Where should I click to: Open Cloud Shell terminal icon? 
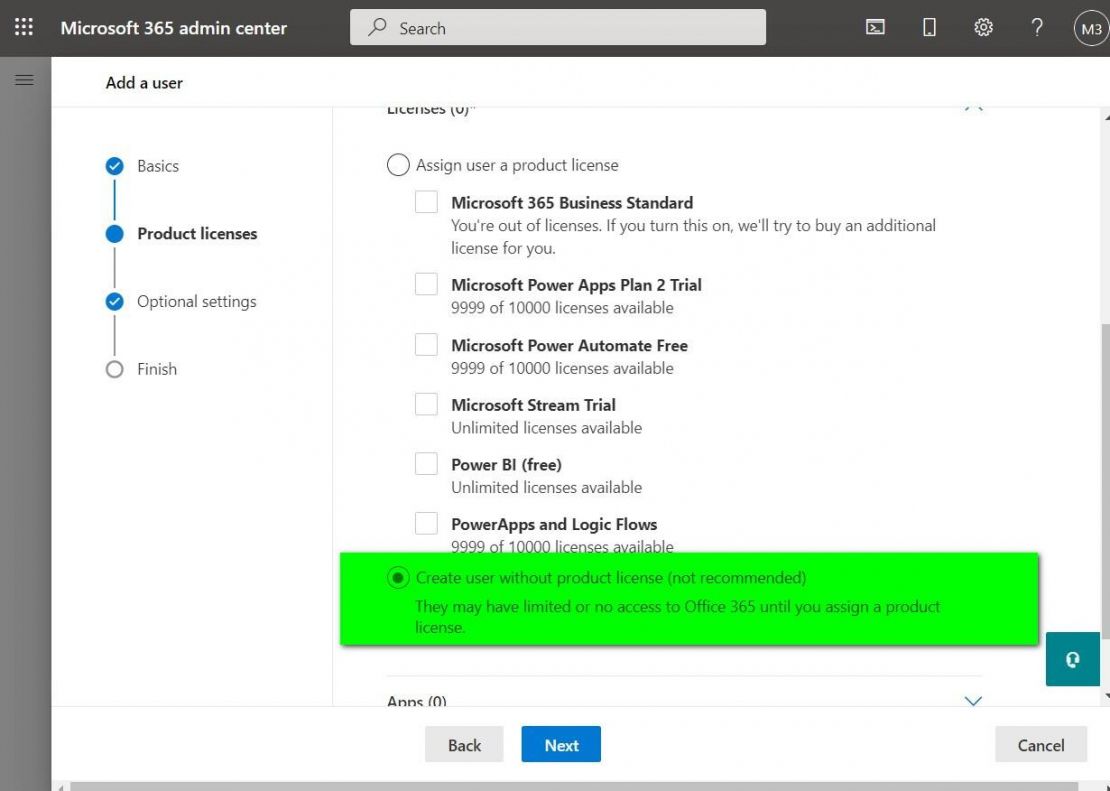(x=875, y=28)
